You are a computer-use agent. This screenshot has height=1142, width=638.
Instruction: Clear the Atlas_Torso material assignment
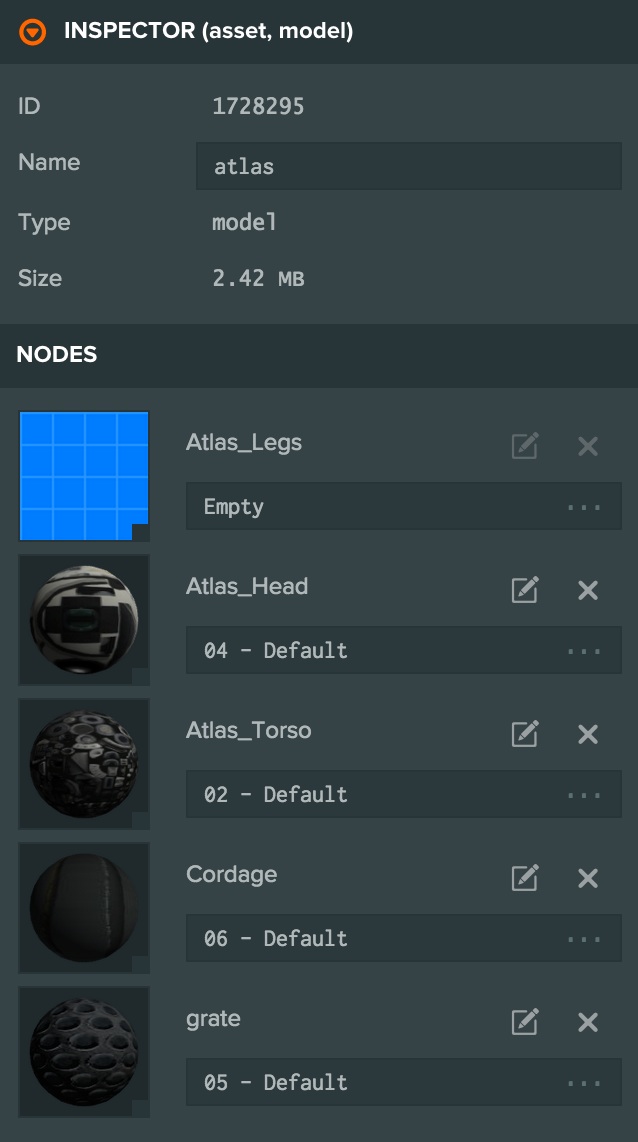point(588,734)
